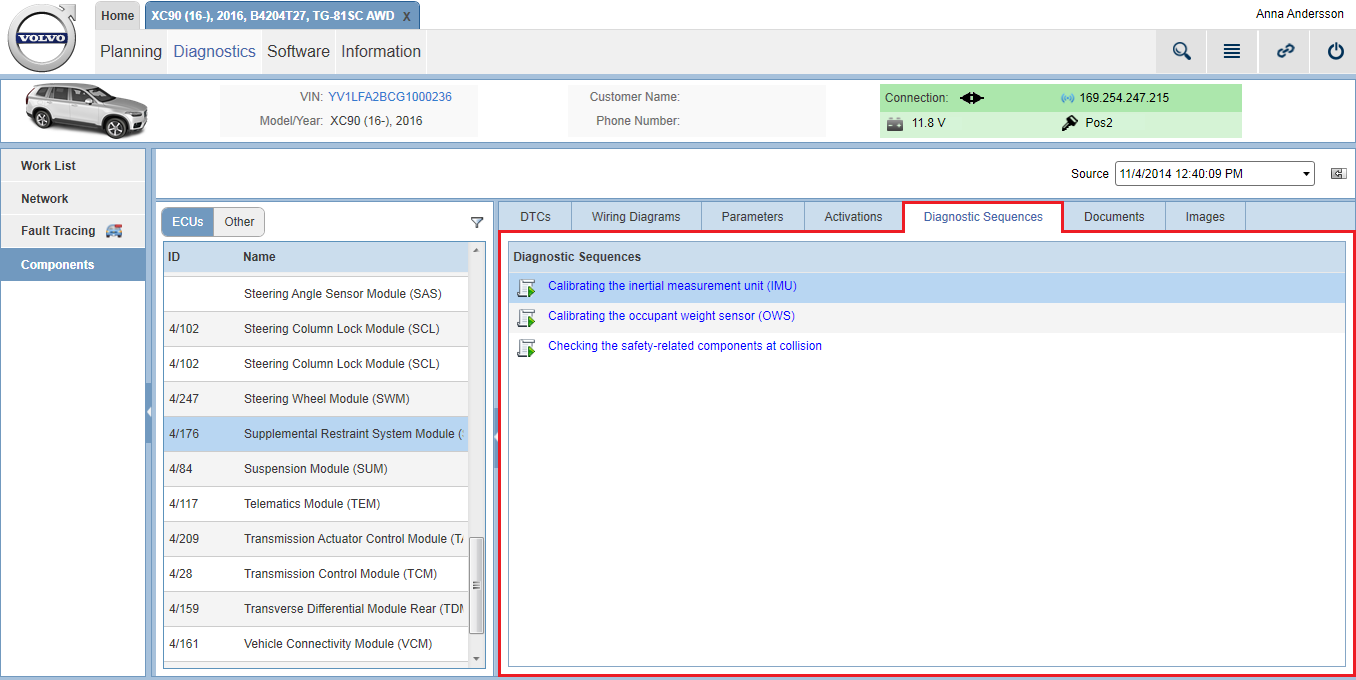The height and width of the screenshot is (680, 1356).
Task: Open the Wiring Diagrams tab
Action: tap(636, 217)
